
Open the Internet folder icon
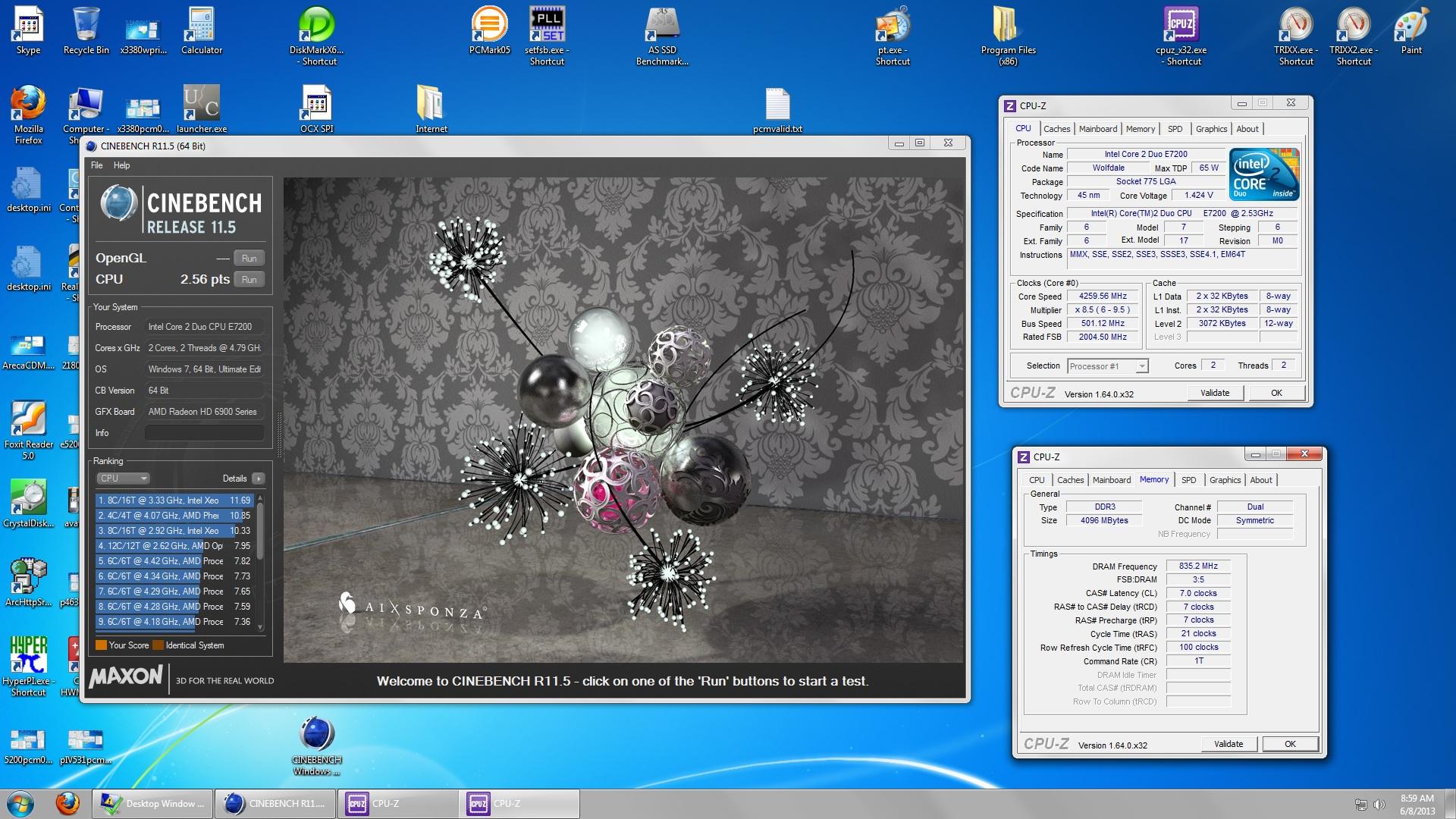pyautogui.click(x=431, y=109)
